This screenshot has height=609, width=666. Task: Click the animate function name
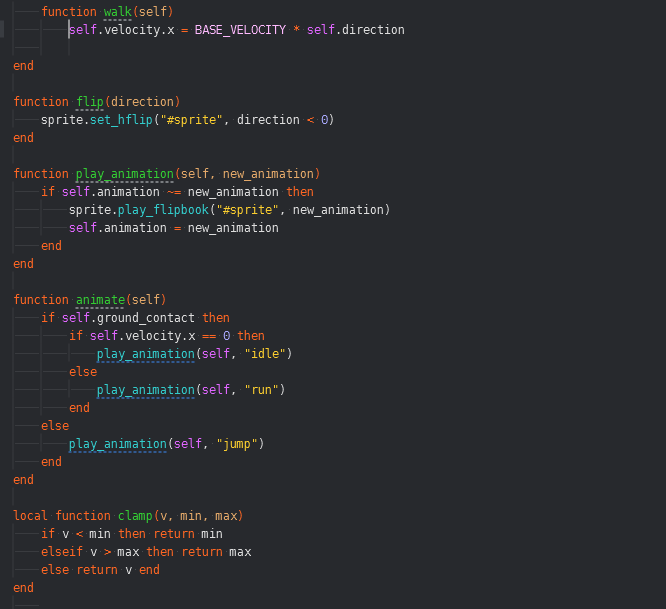(100, 300)
